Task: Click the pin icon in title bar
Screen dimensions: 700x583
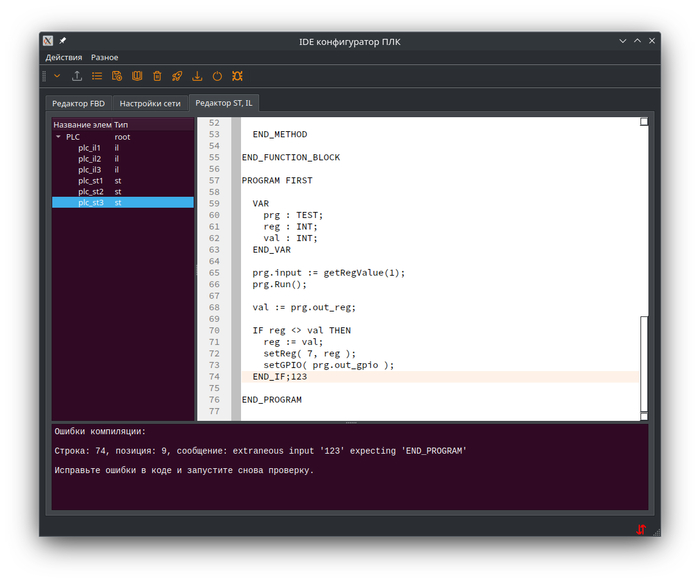Action: [63, 41]
